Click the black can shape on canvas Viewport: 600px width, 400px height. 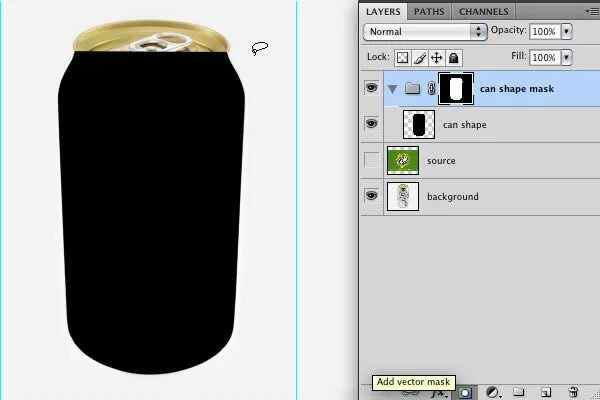click(151, 212)
